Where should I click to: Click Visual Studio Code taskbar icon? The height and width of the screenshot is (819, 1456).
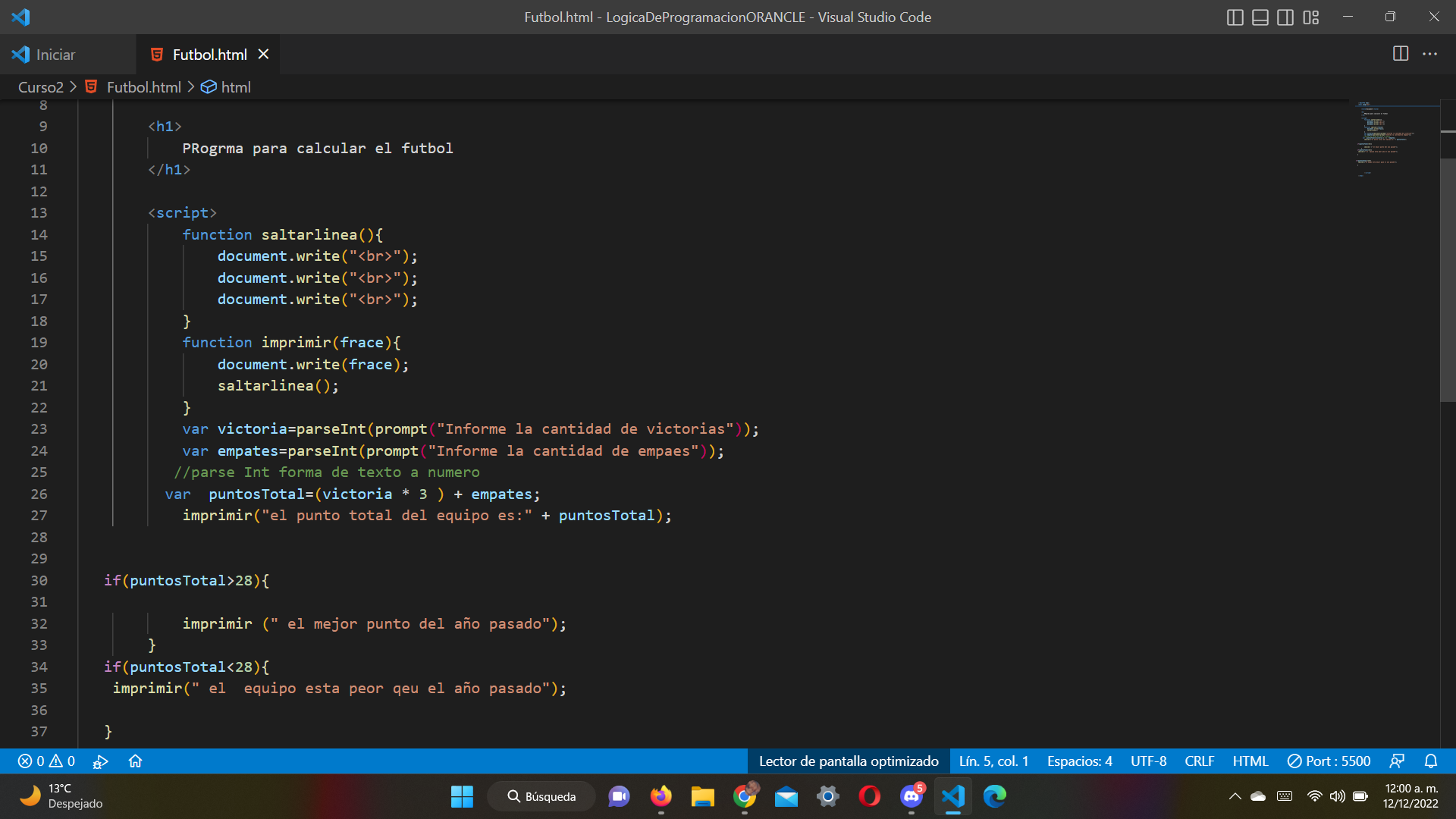[953, 796]
